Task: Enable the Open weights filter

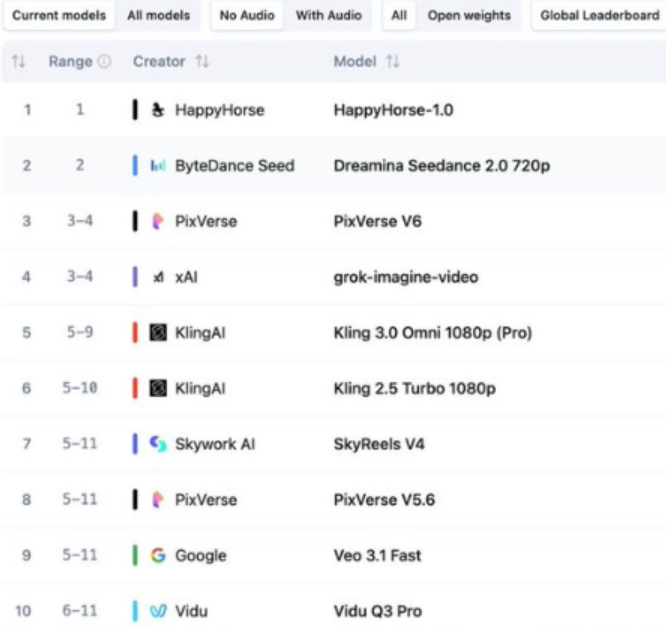Action: click(x=469, y=16)
